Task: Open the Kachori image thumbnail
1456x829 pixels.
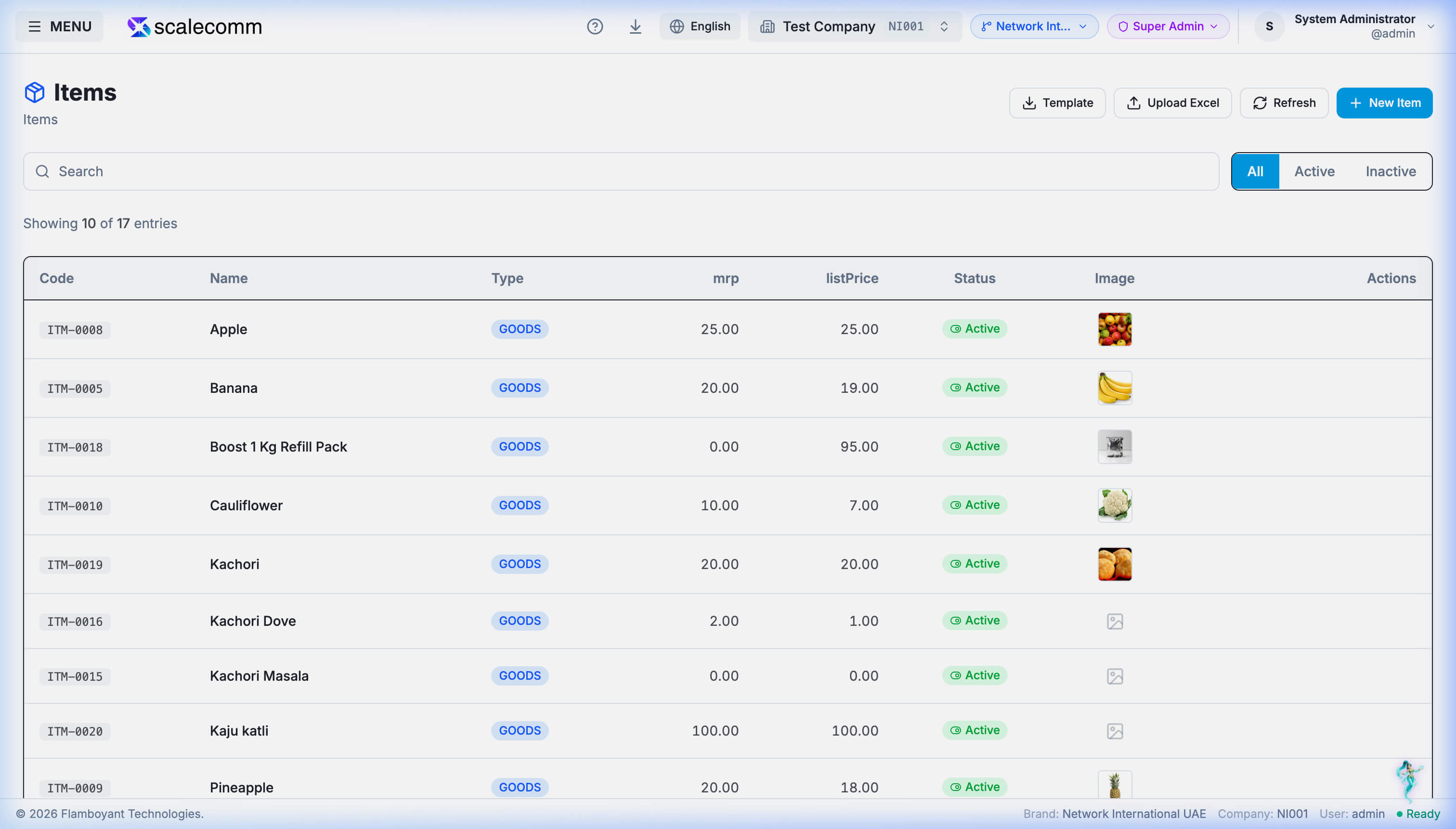Action: pyautogui.click(x=1114, y=564)
